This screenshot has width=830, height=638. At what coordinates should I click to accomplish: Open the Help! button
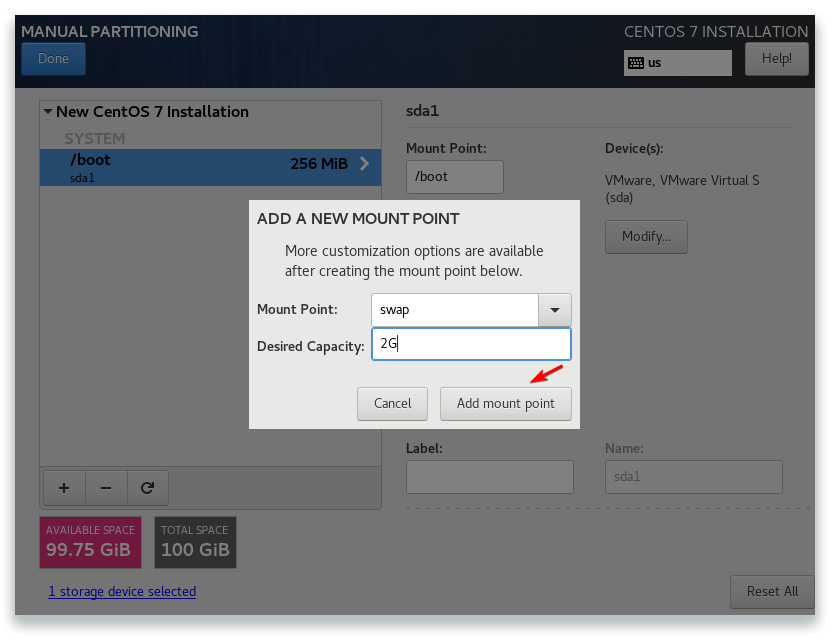click(x=777, y=59)
